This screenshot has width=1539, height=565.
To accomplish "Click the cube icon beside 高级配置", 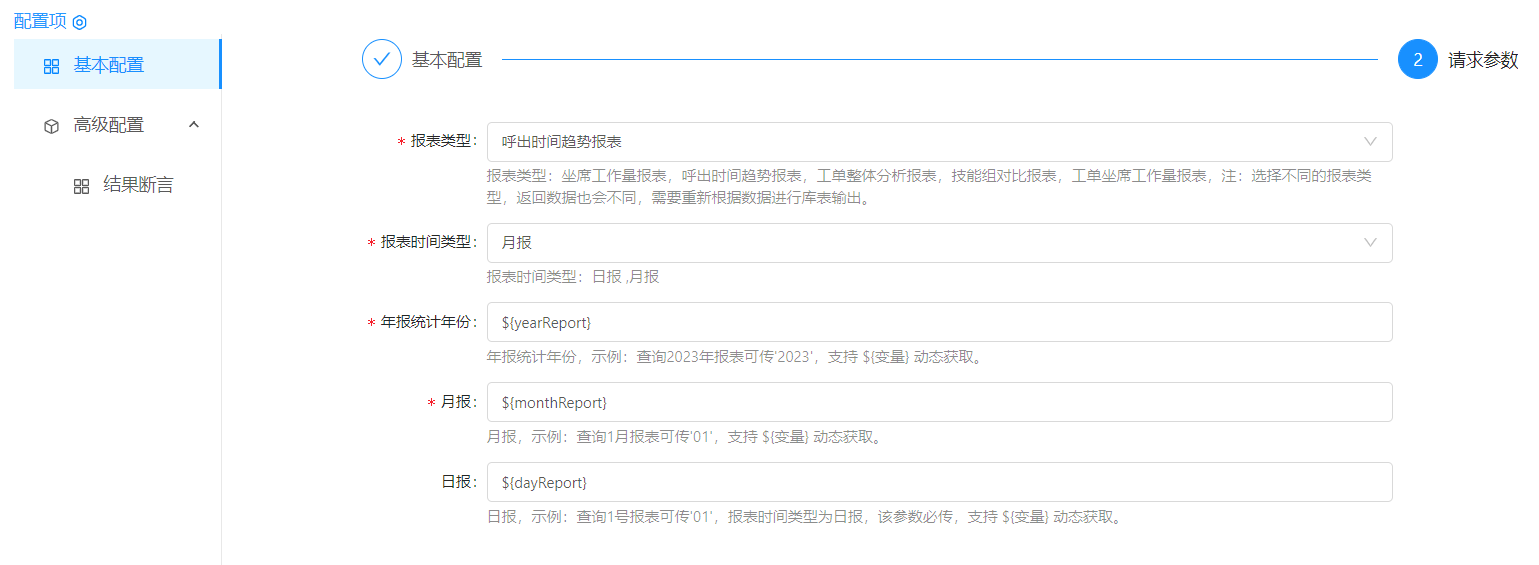I will (x=52, y=126).
